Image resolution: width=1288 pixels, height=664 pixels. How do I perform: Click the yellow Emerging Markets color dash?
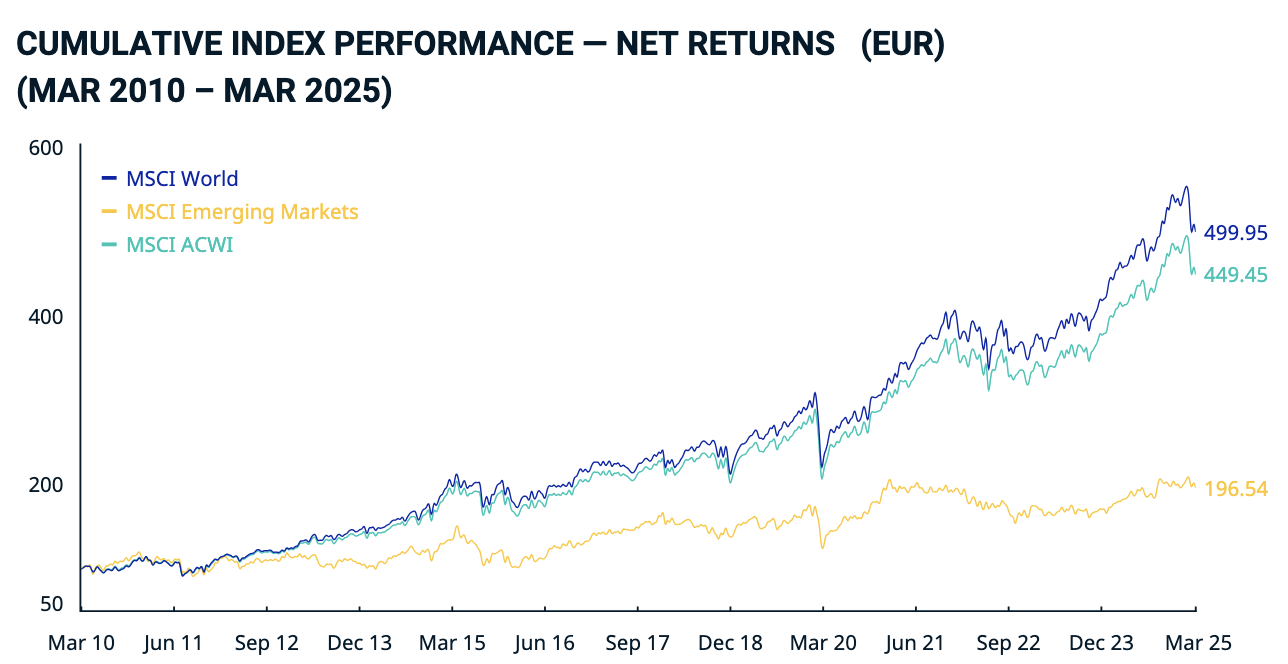[x=109, y=212]
